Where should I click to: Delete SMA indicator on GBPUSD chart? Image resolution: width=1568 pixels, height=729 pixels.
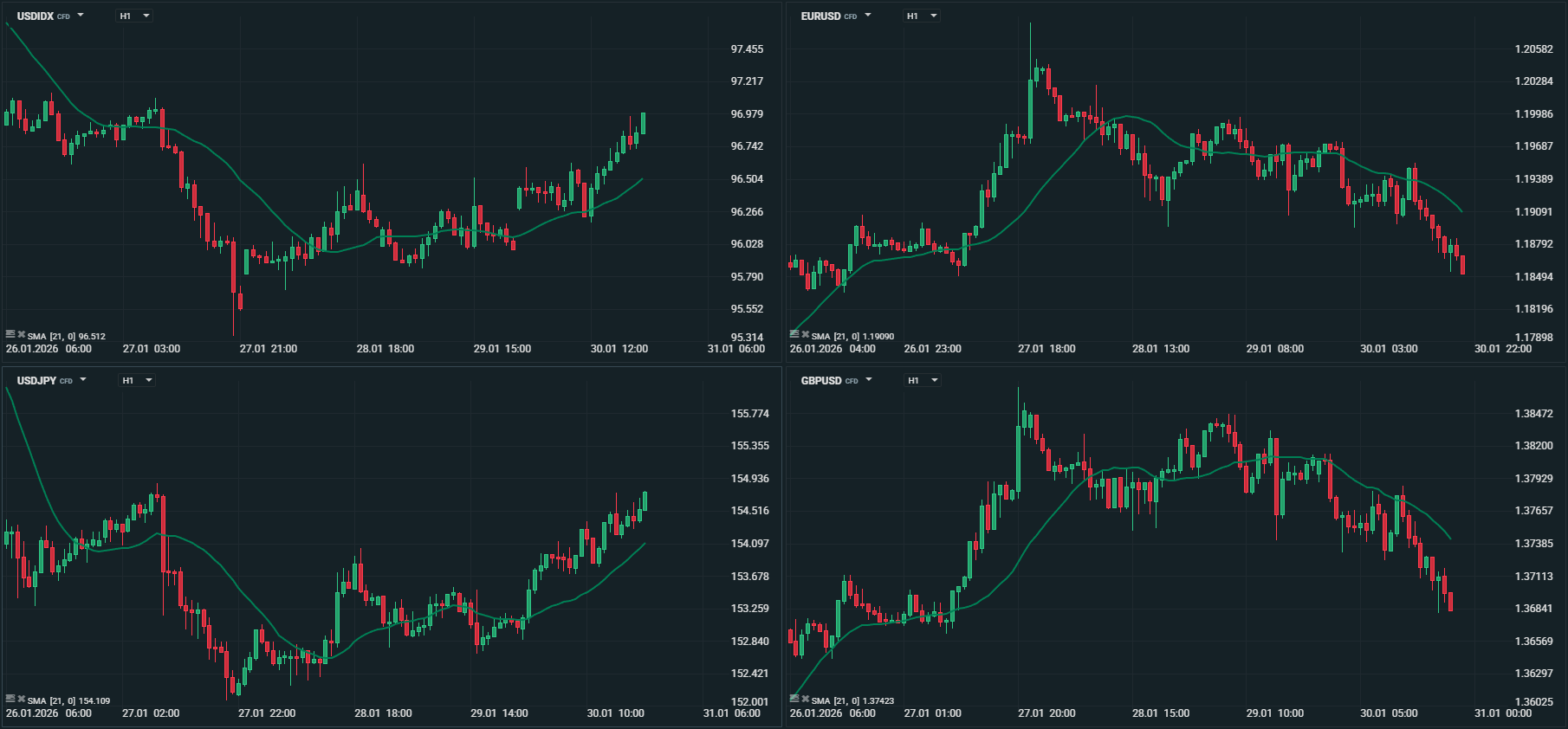(x=805, y=699)
